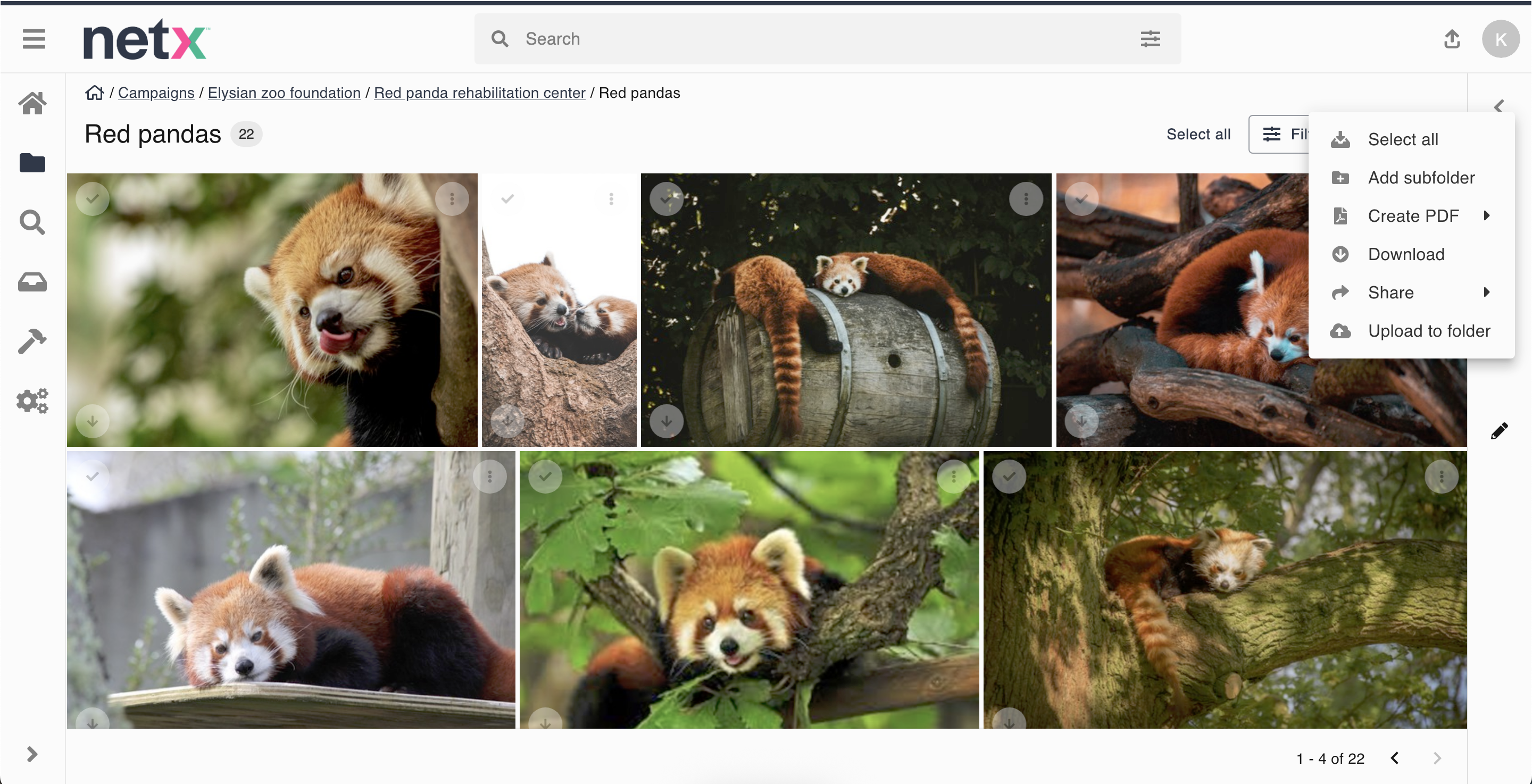Expand the Create PDF submenu
1532x784 pixels.
[x=1413, y=216]
